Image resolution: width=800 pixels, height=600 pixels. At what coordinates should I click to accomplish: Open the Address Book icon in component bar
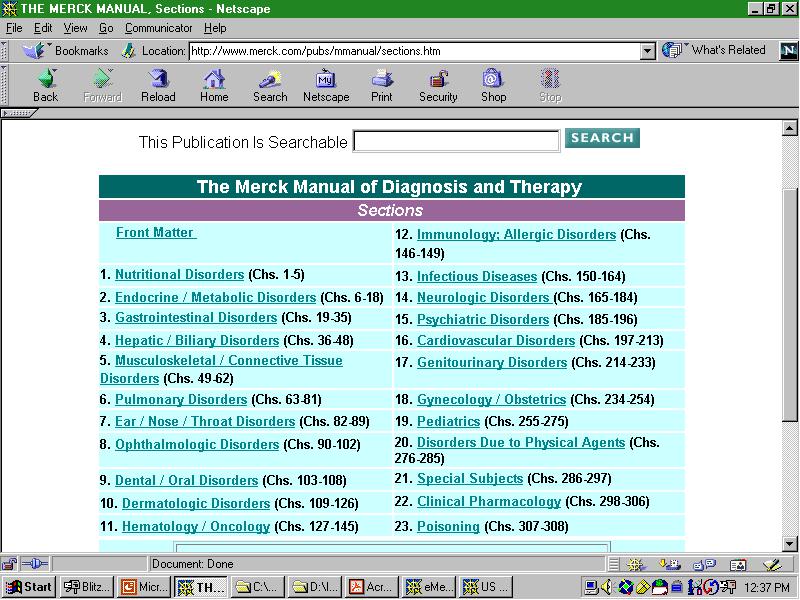[x=738, y=564]
